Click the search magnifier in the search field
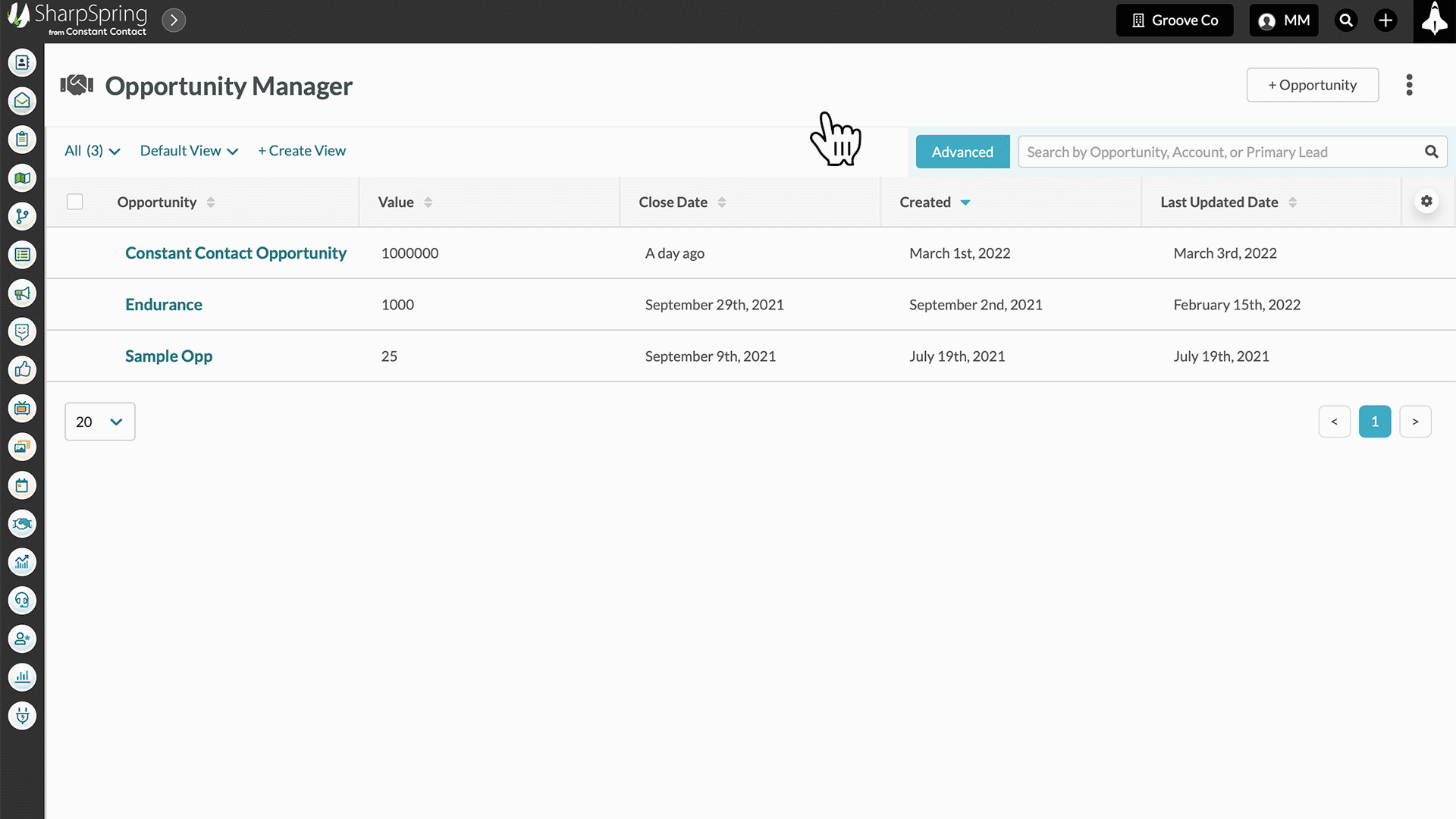Screen dimensions: 1456x819 (x=1431, y=152)
